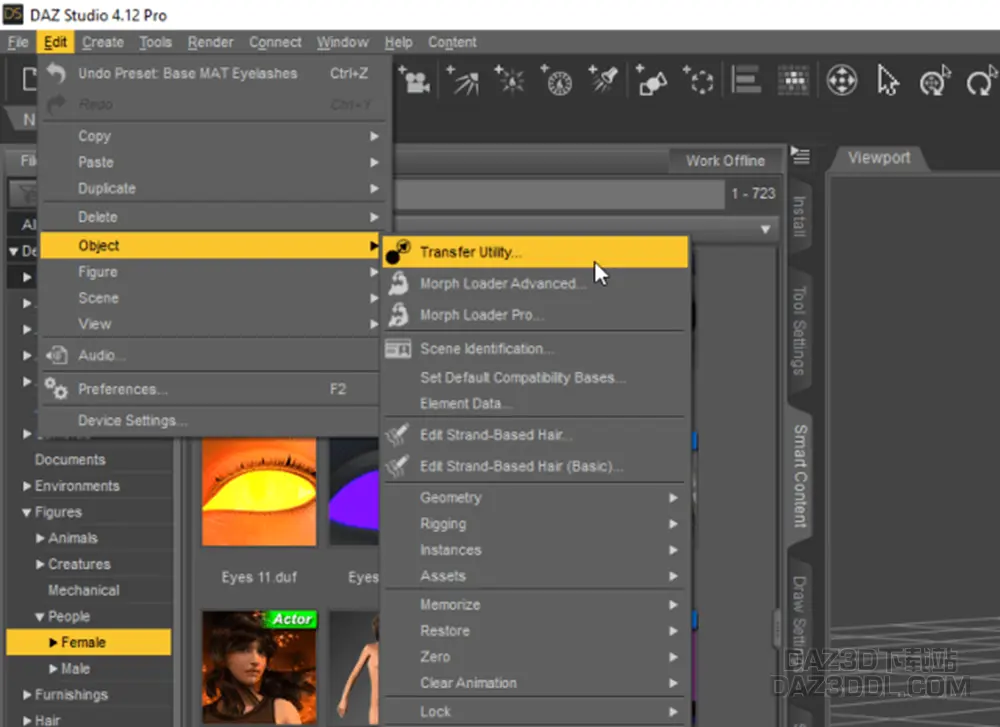Open the pane options menu icon beside Viewport

(x=800, y=155)
